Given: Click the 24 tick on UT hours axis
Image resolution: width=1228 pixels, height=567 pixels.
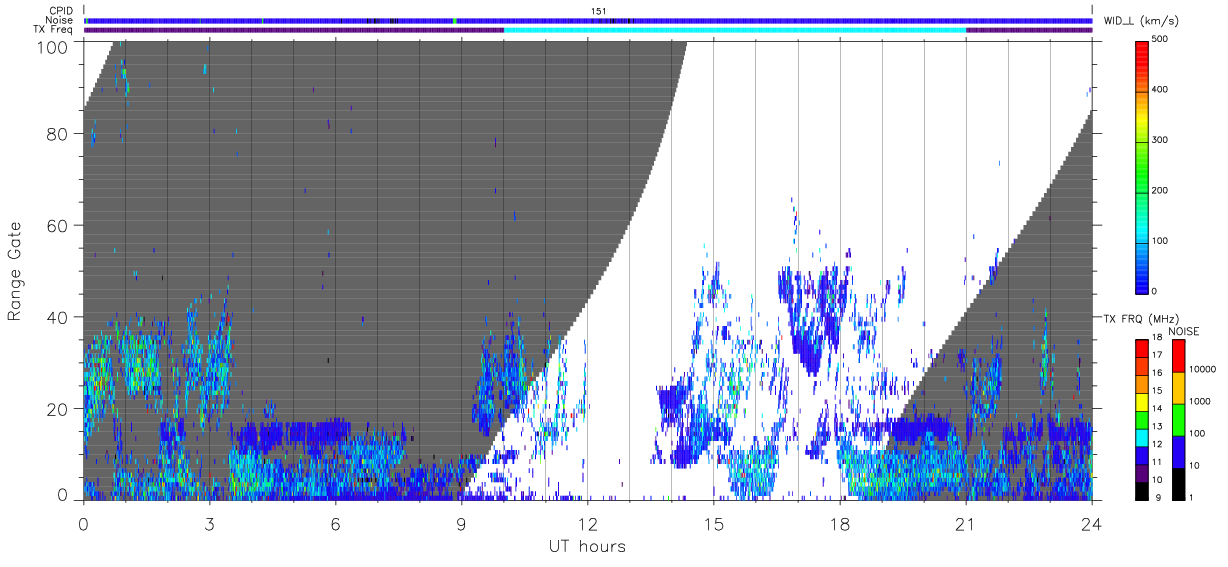Looking at the screenshot, I should coord(1092,523).
